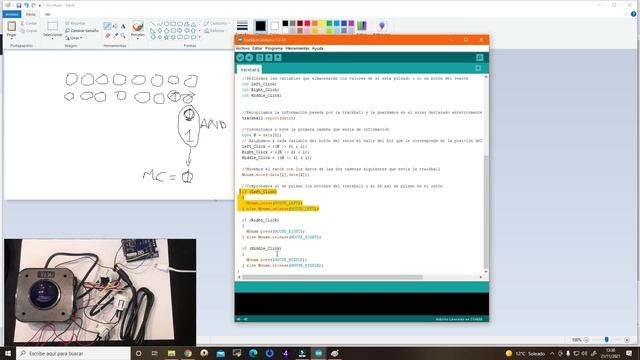Screen dimensions: 640x360
Task: Pick the yellow palette color in Paint
Action: (x=322, y=23)
